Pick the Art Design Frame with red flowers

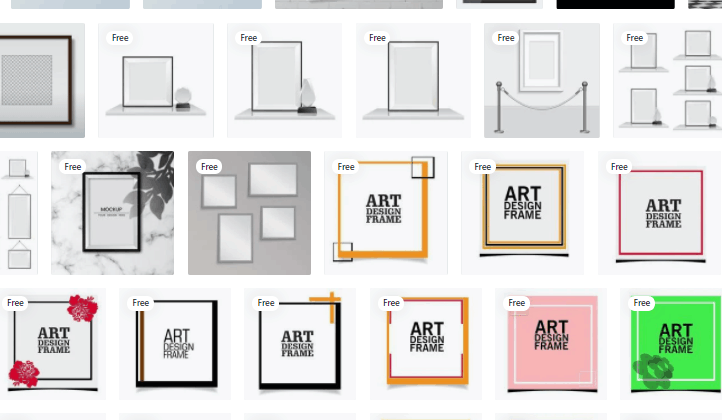click(x=50, y=344)
